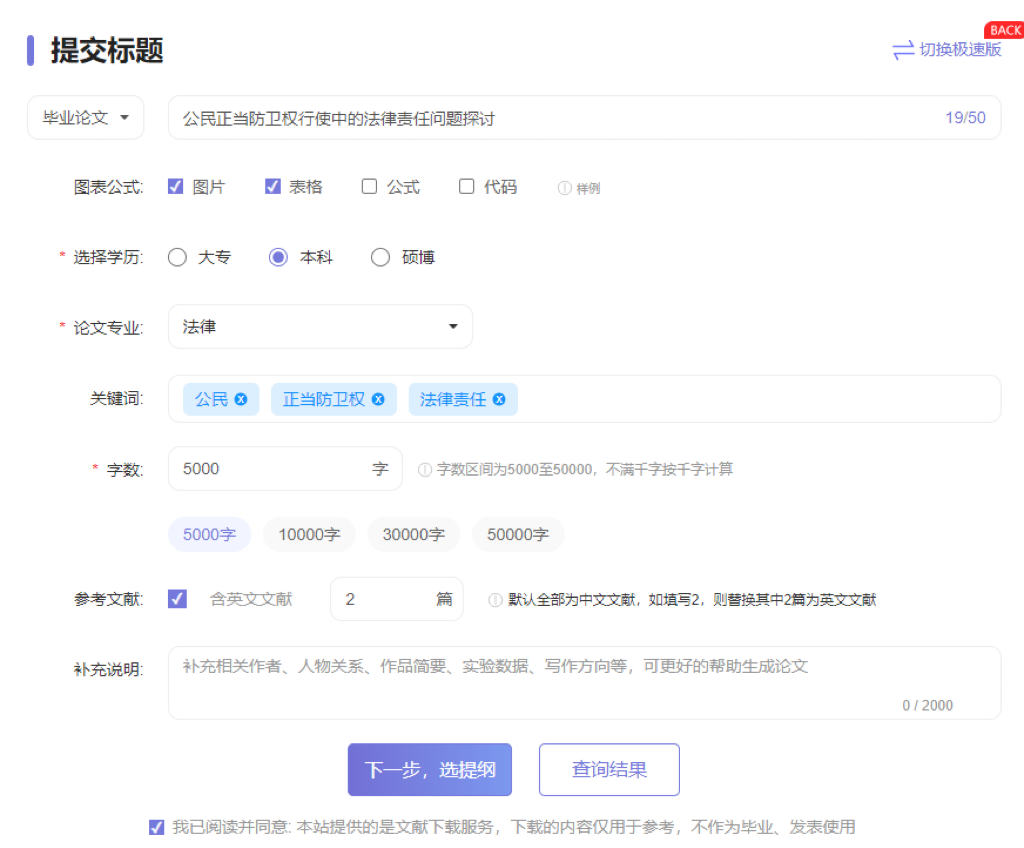The image size is (1024, 848).
Task: Uncheck the 表格 checkbox
Action: [273, 187]
